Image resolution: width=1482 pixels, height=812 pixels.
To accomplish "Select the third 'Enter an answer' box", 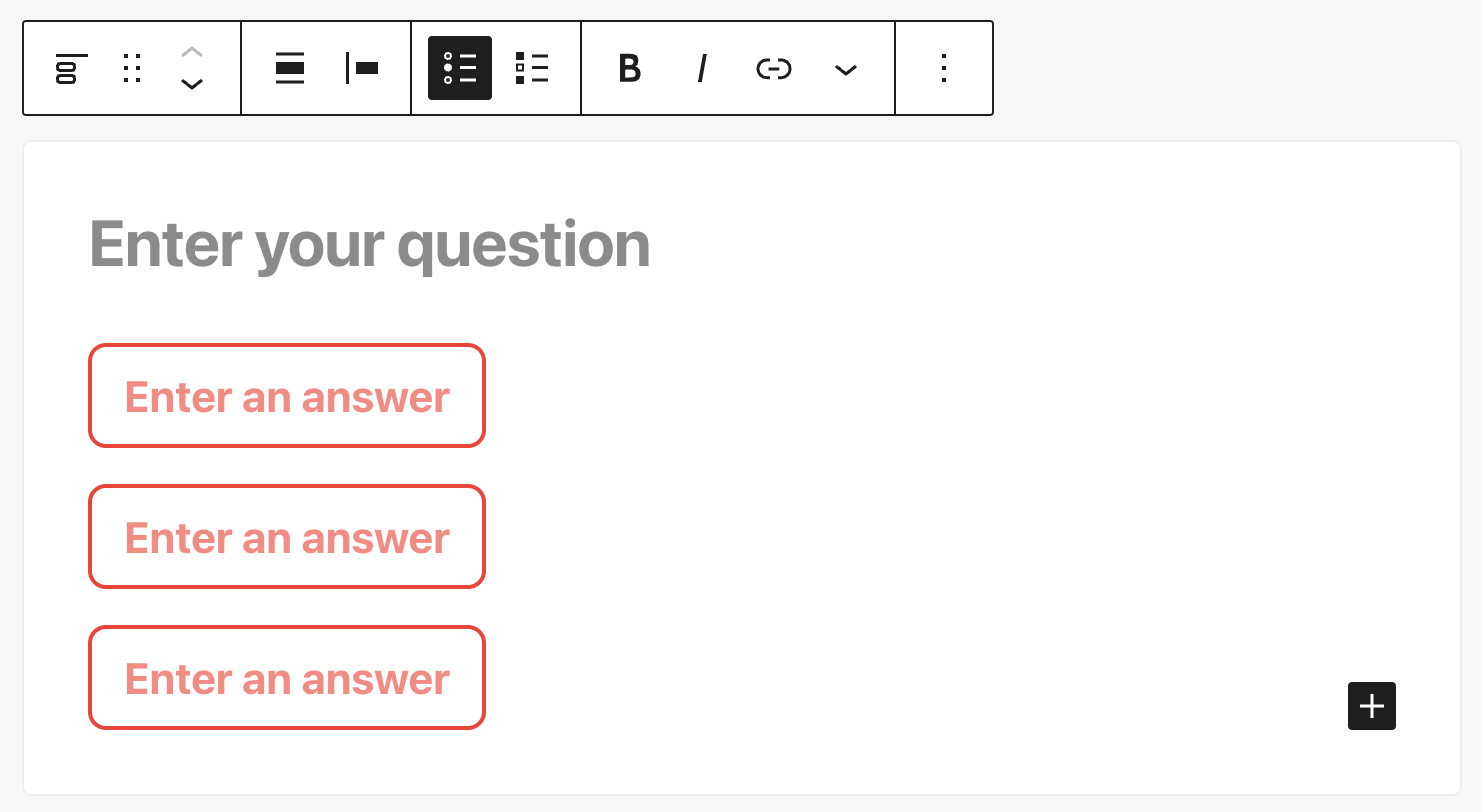I will pos(287,678).
